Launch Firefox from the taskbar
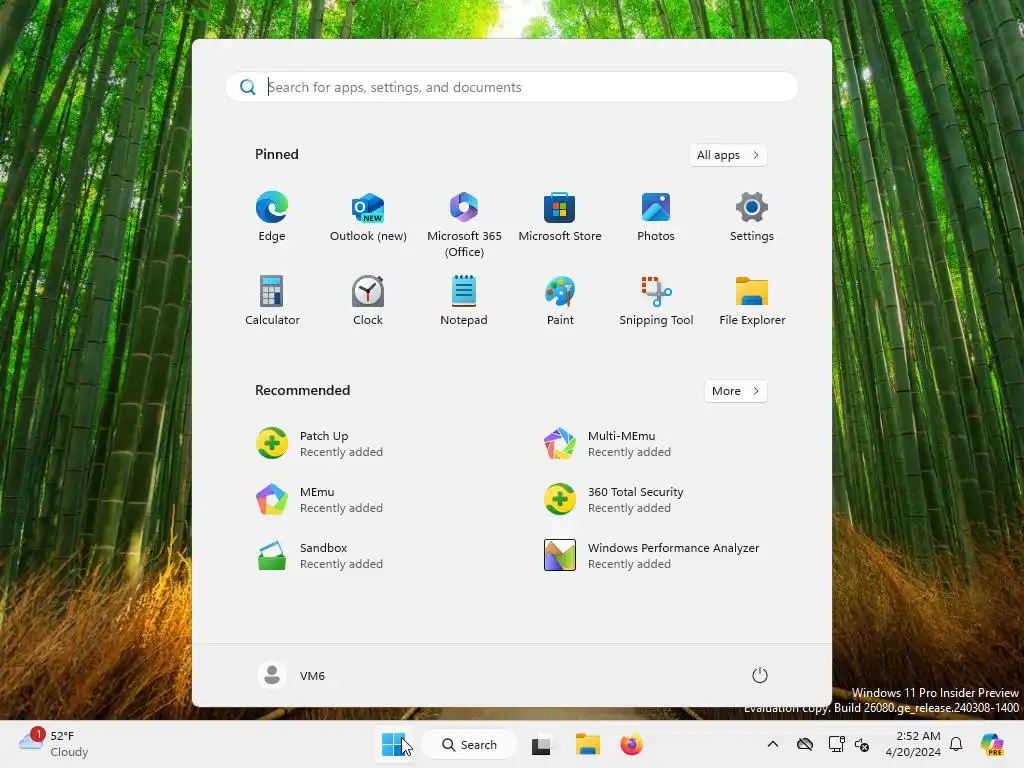This screenshot has width=1024, height=768. click(632, 744)
